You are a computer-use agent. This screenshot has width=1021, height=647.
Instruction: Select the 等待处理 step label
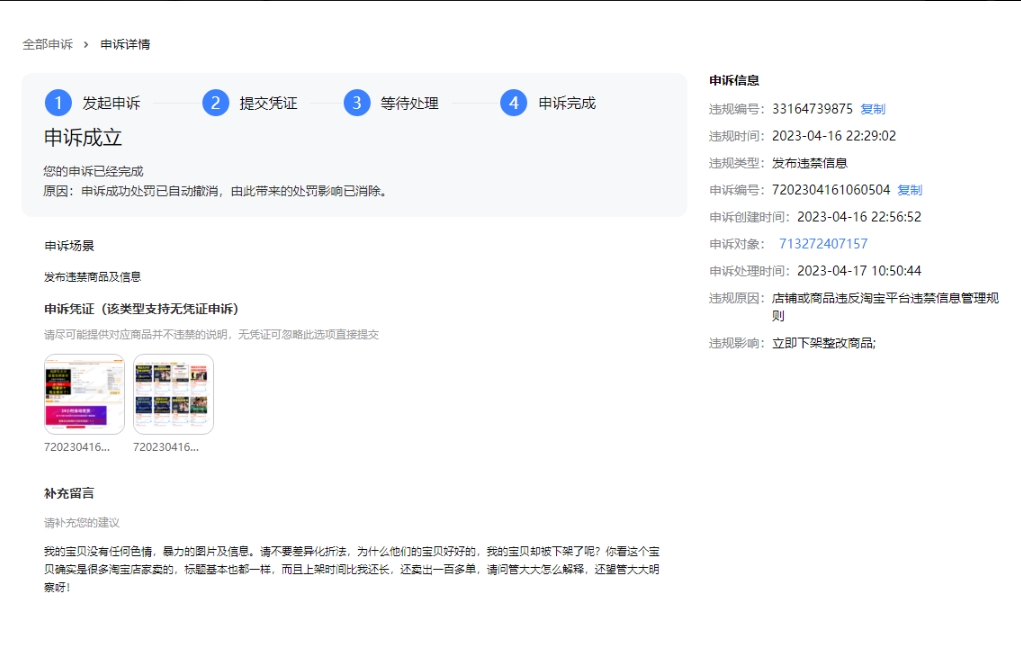(409, 103)
